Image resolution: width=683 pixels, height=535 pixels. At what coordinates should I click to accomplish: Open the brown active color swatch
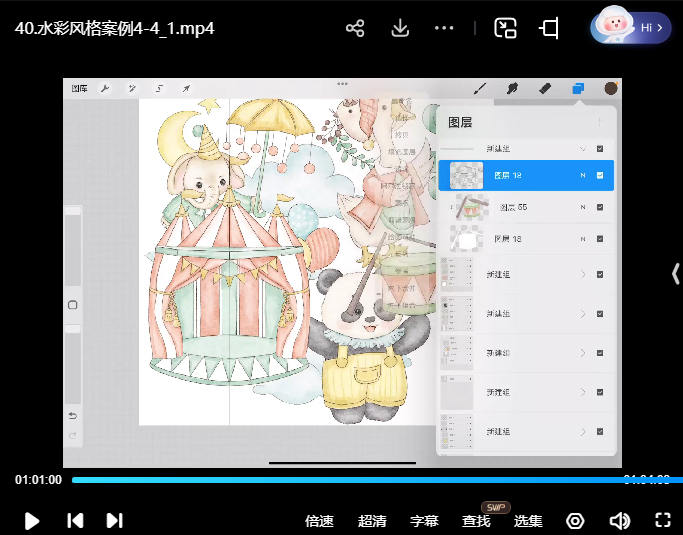[611, 89]
